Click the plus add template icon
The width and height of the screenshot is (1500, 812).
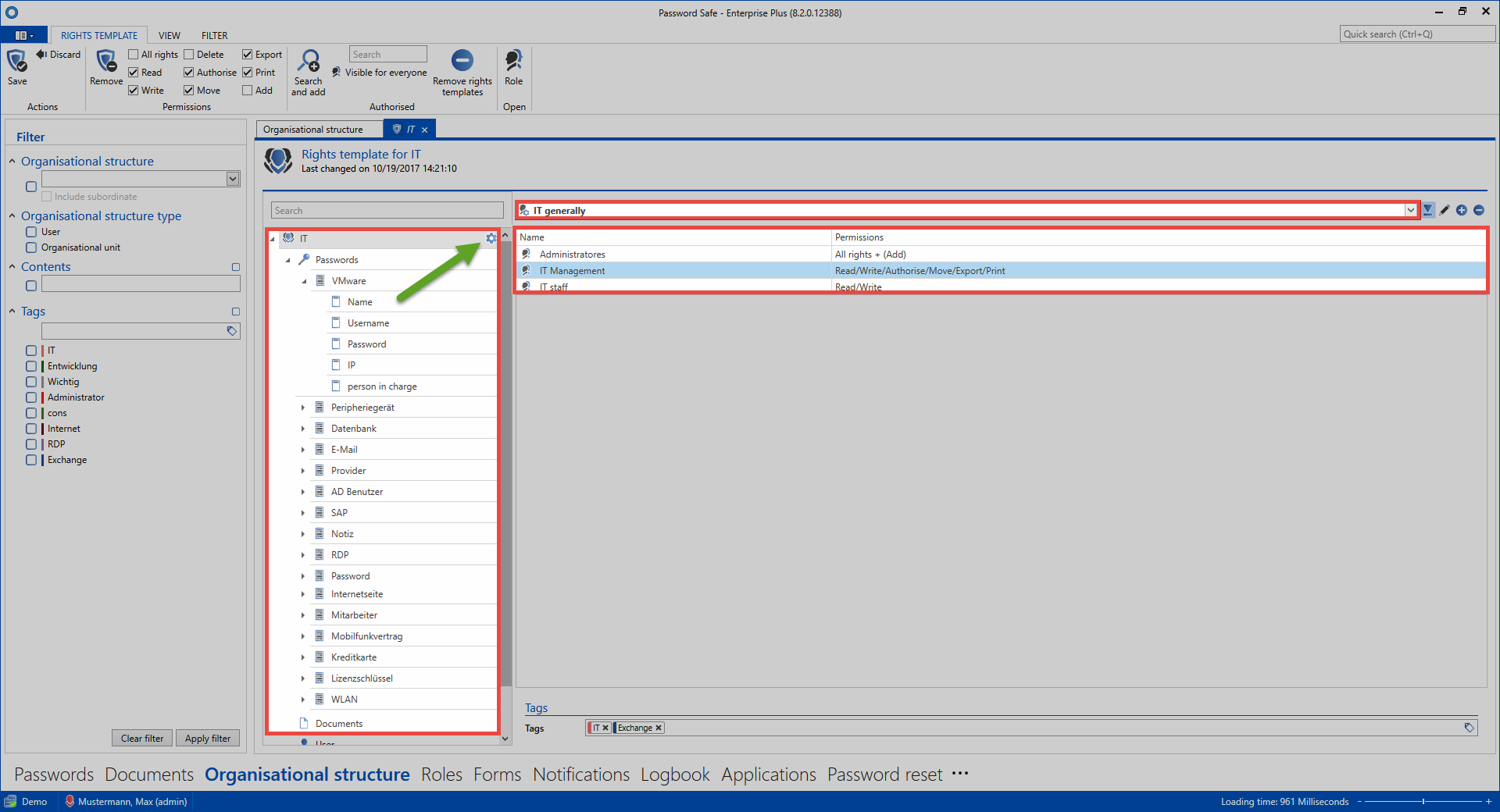tap(1462, 210)
